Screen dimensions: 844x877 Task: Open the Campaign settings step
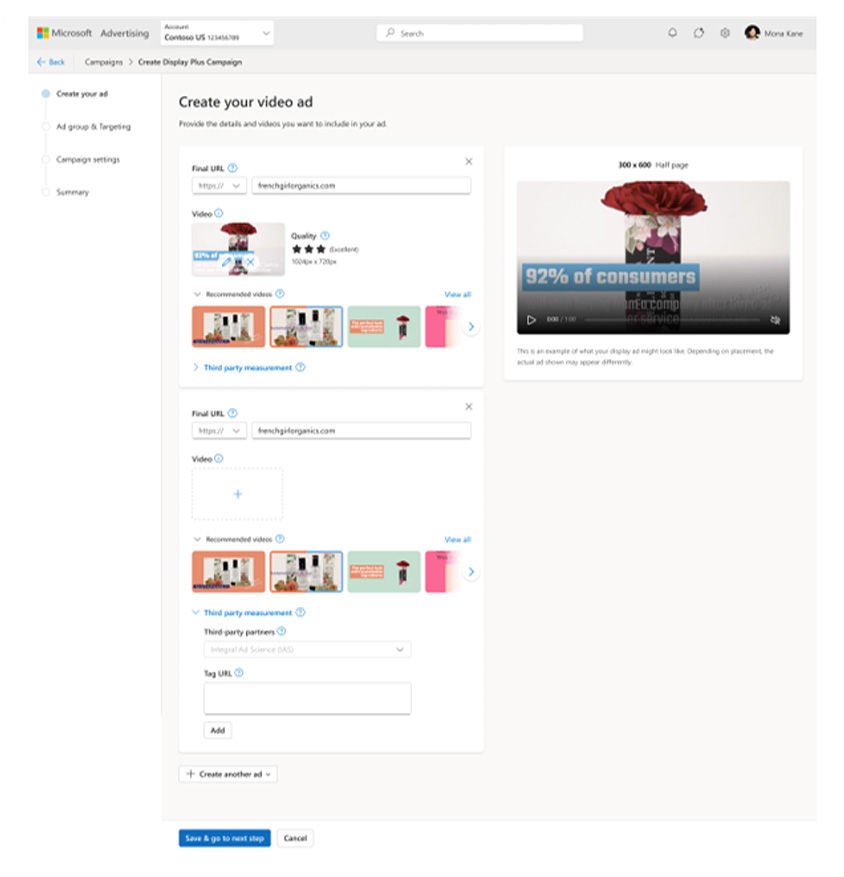[88, 160]
